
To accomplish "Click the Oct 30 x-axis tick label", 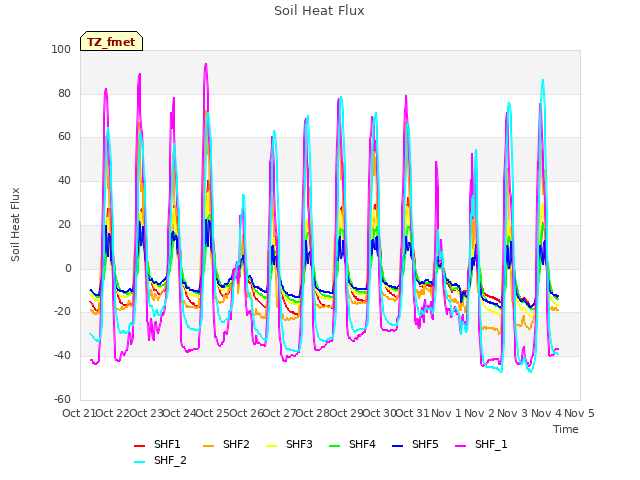I will (379, 413).
